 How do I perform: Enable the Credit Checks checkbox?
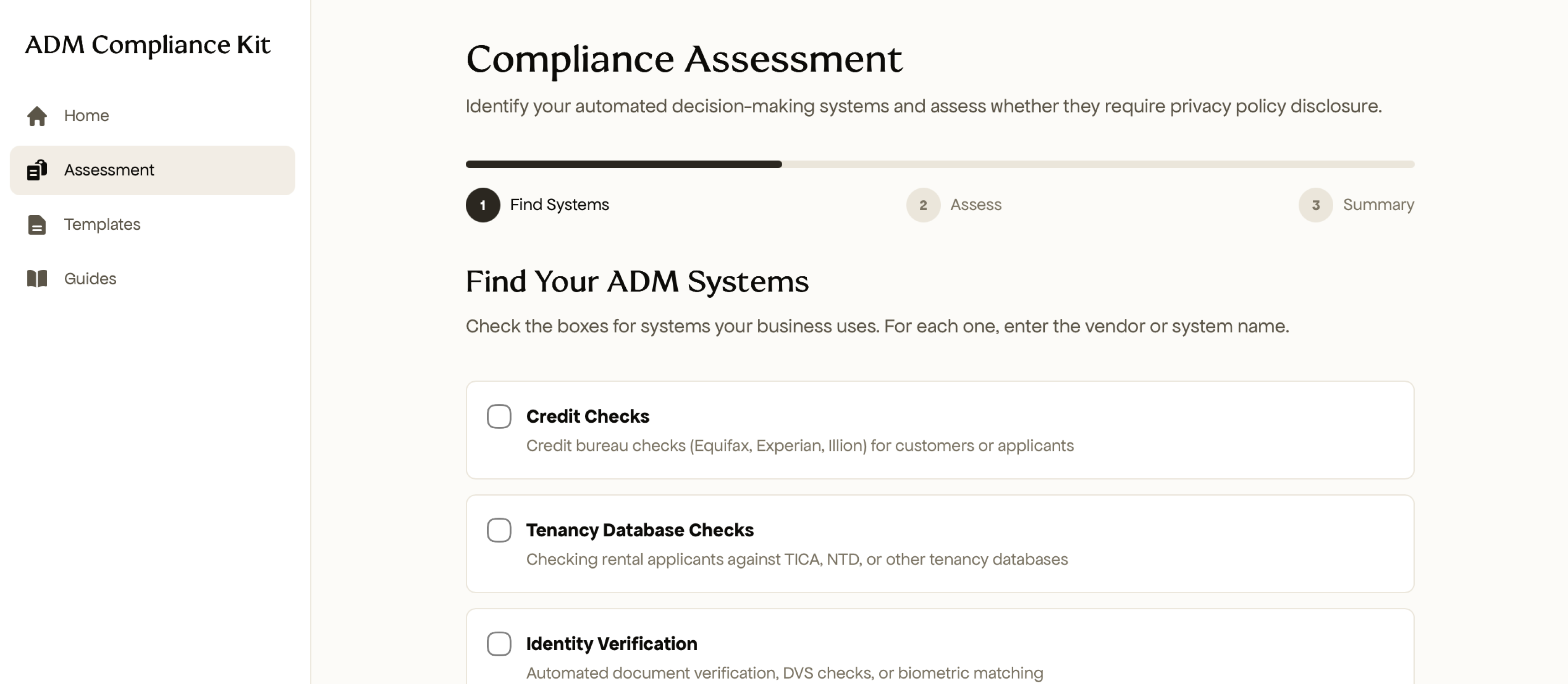coord(499,417)
